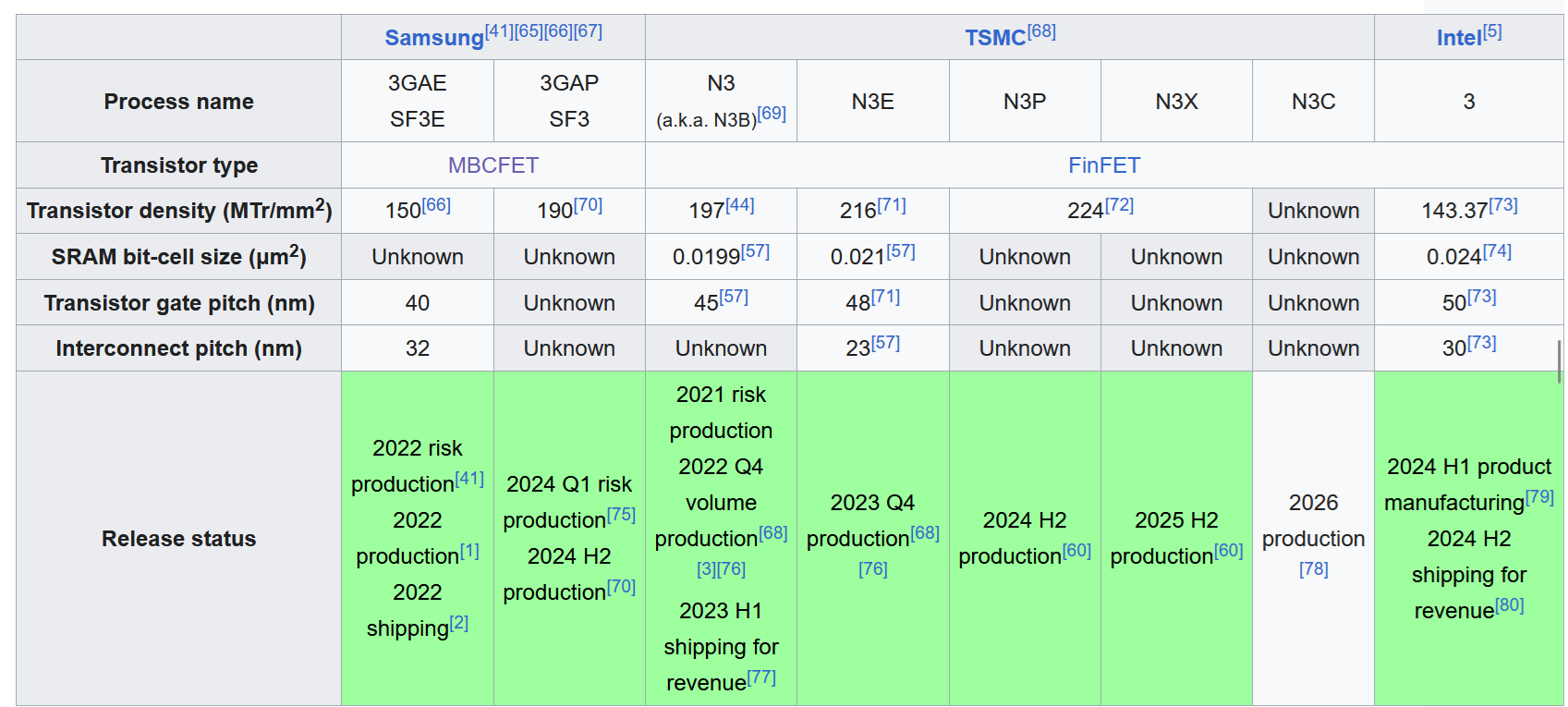The image size is (1568, 707).
Task: Open the TSMC link in the table header
Action: [x=995, y=38]
